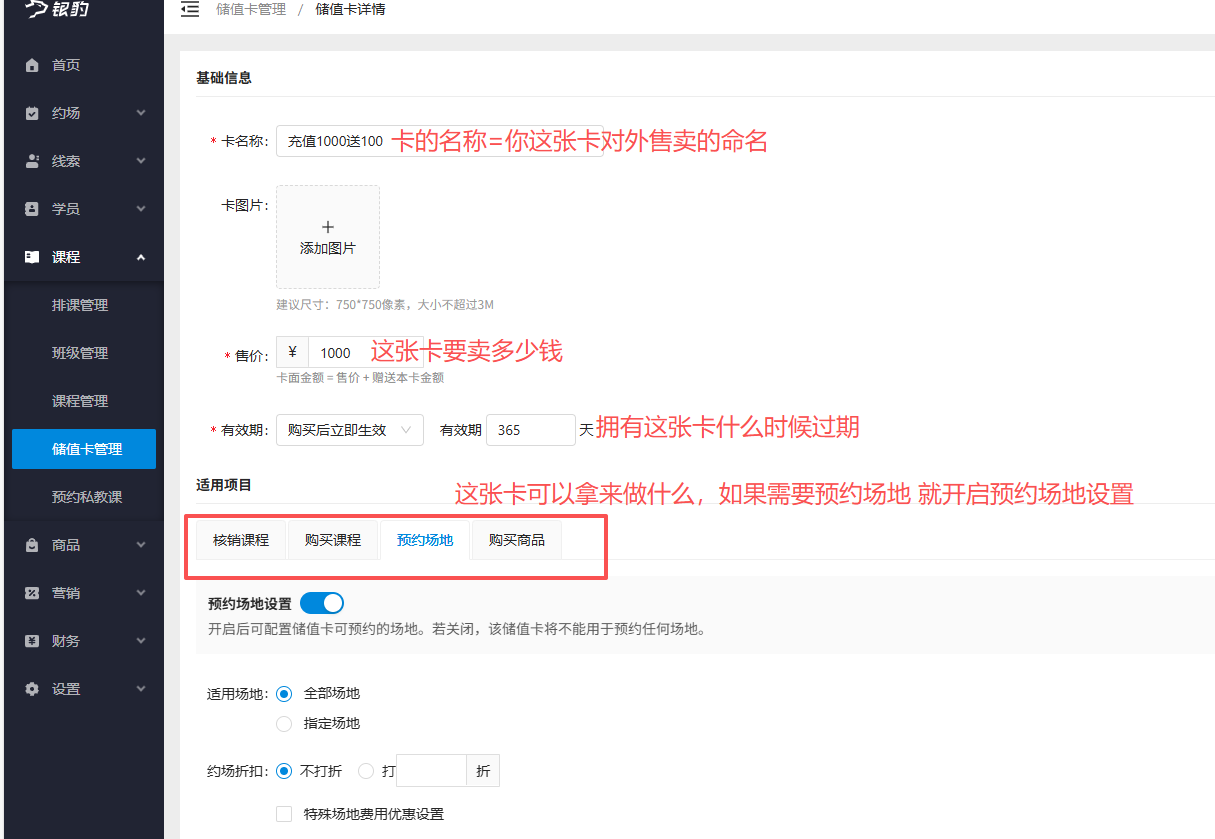Click the 学员 sidebar icon
This screenshot has width=1215, height=839.
coord(33,208)
